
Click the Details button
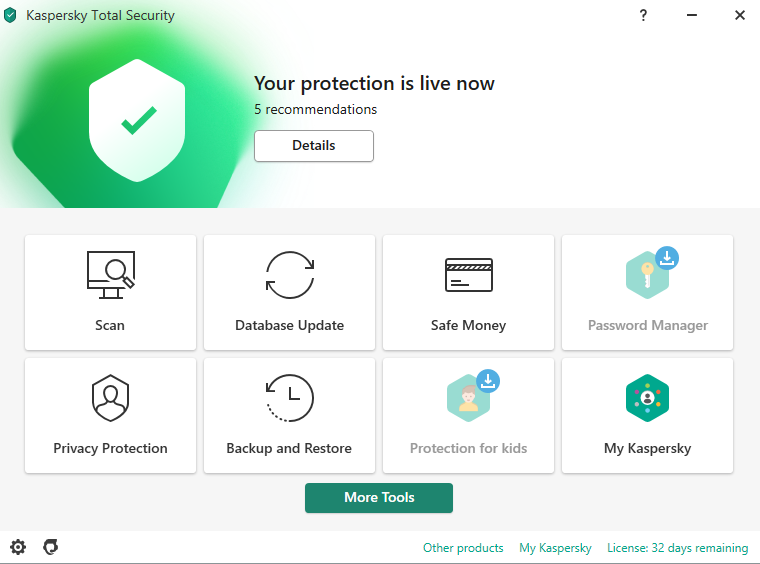tap(313, 146)
